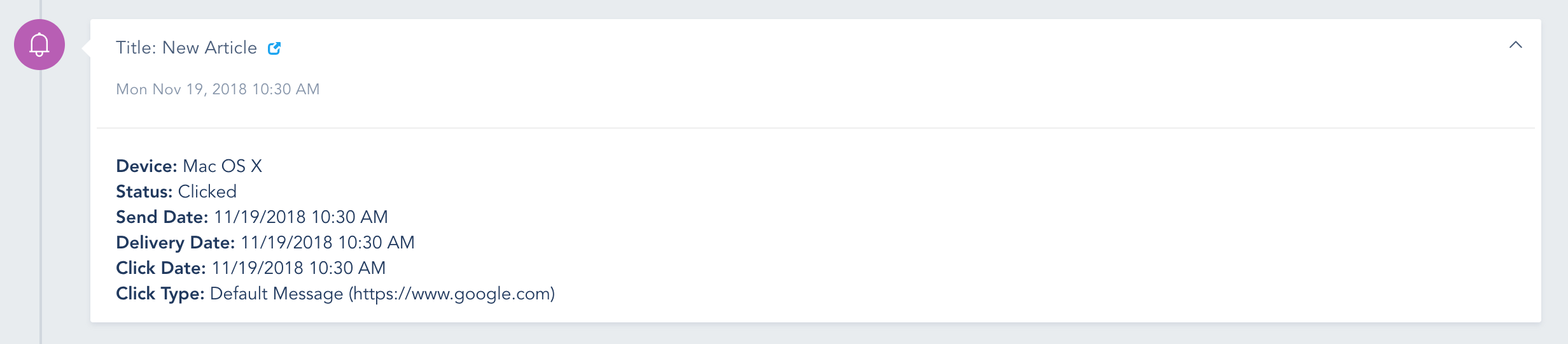
Task: Click the bold "Device:" label
Action: pos(146,166)
